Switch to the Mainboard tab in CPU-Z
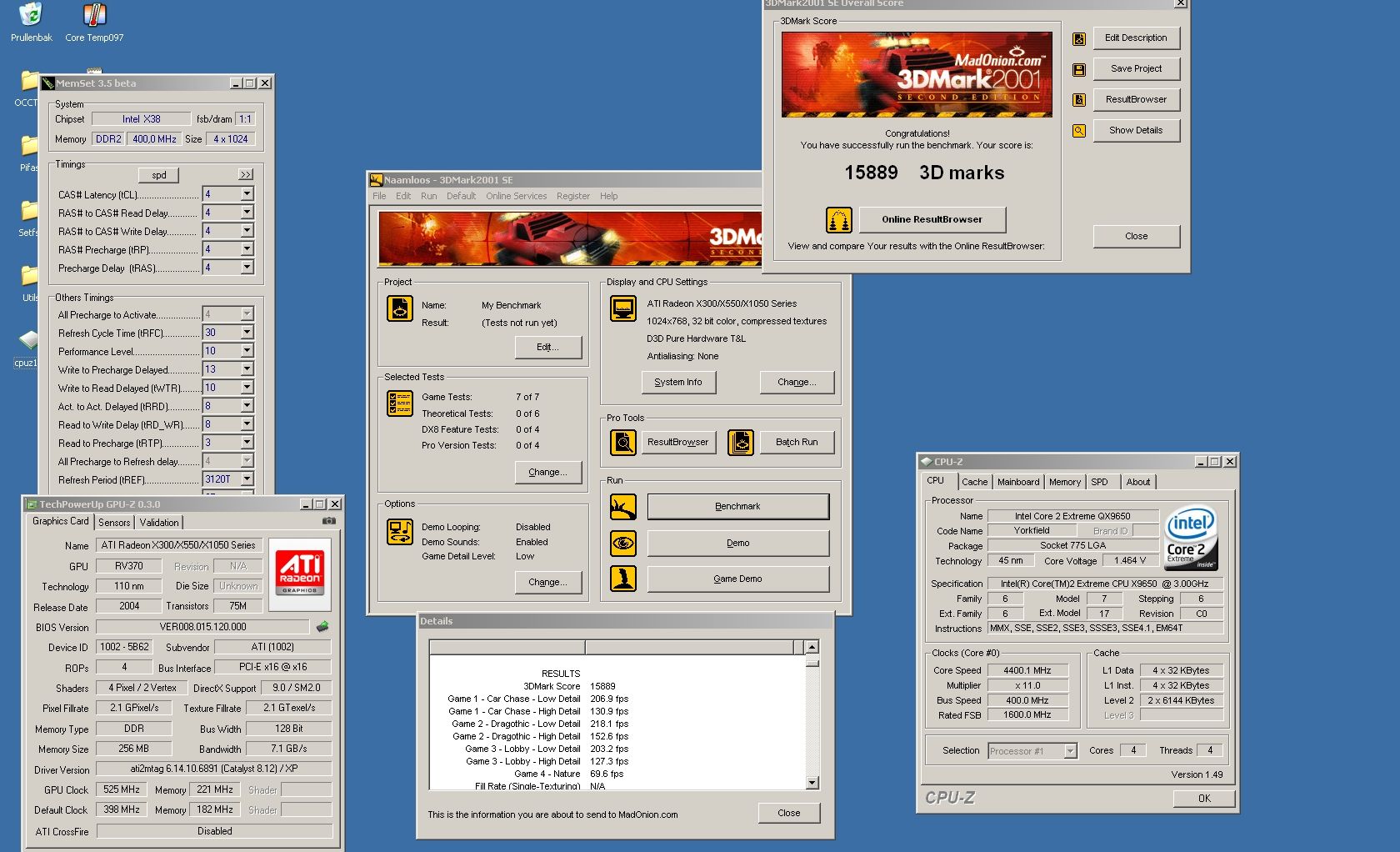The image size is (1400, 852). pyautogui.click(x=1018, y=482)
